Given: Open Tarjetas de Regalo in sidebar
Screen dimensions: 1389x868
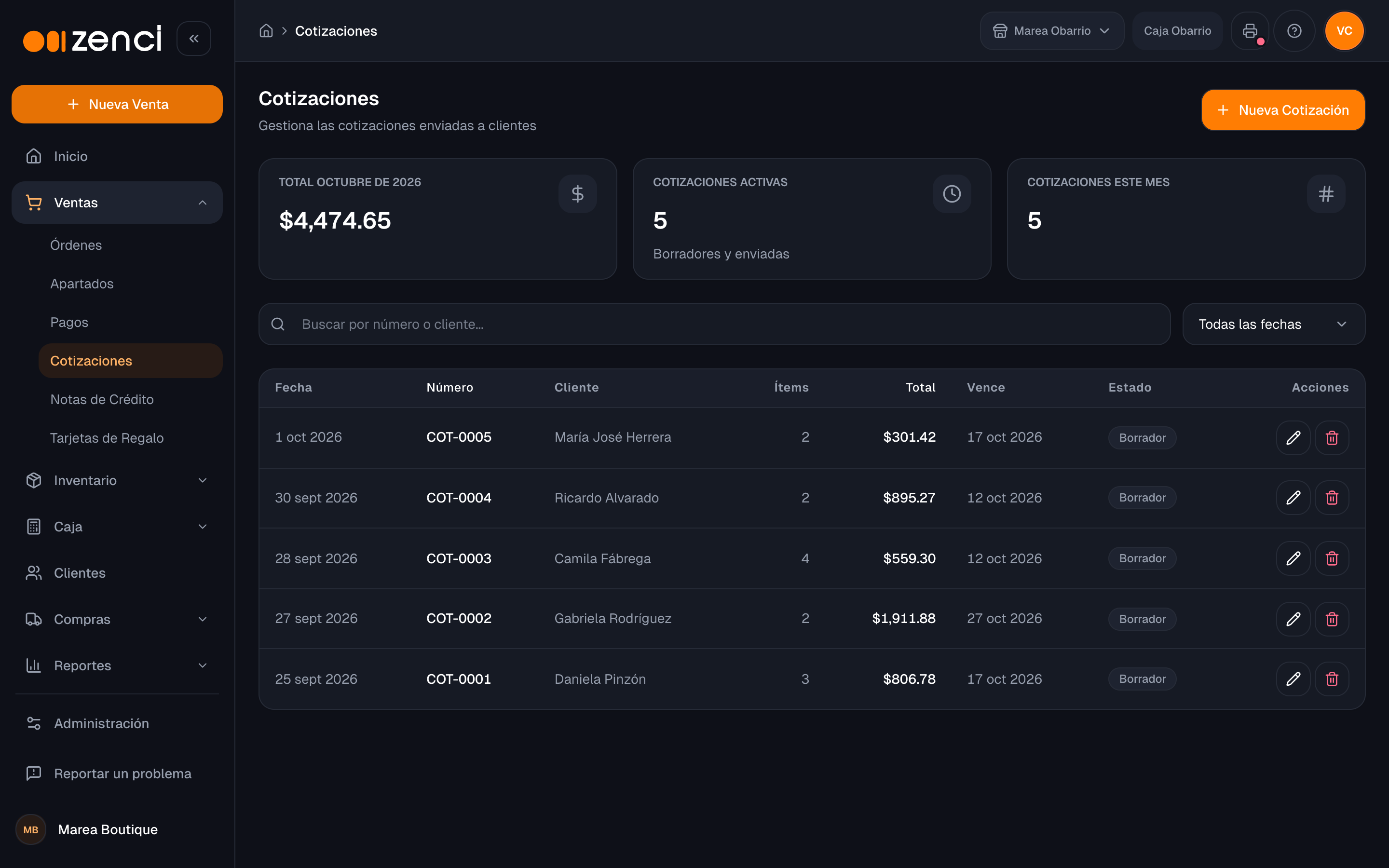Looking at the screenshot, I should 130,438.
